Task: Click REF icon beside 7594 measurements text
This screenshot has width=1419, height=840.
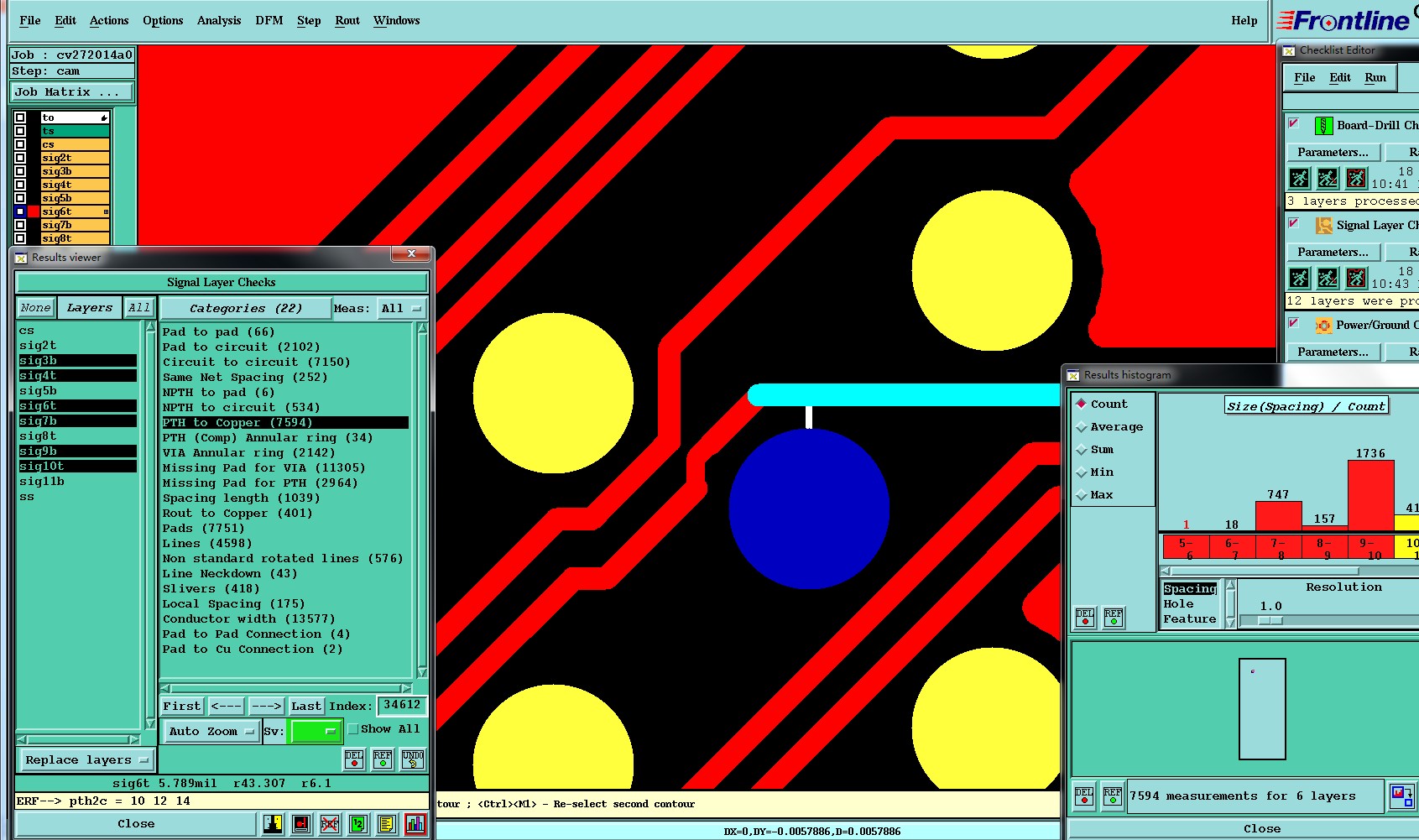Action: pyautogui.click(x=1113, y=796)
